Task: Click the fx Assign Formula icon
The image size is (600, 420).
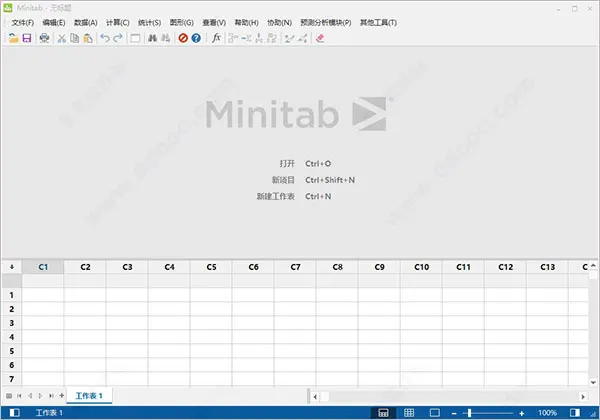Action: tap(216, 37)
